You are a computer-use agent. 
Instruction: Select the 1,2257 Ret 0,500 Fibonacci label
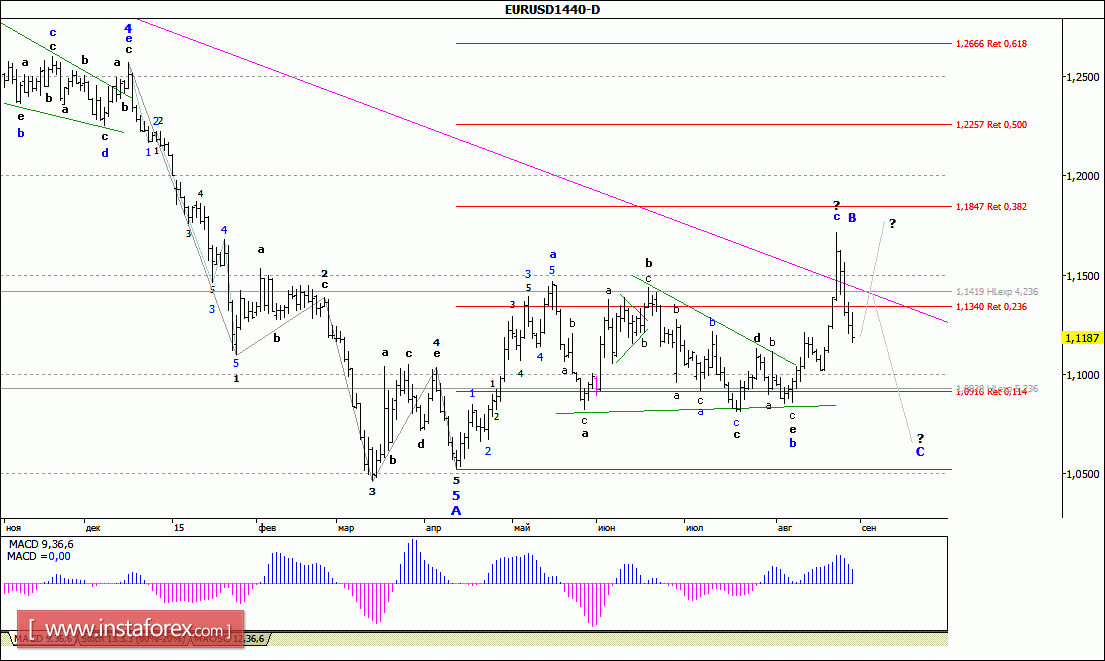coord(991,125)
